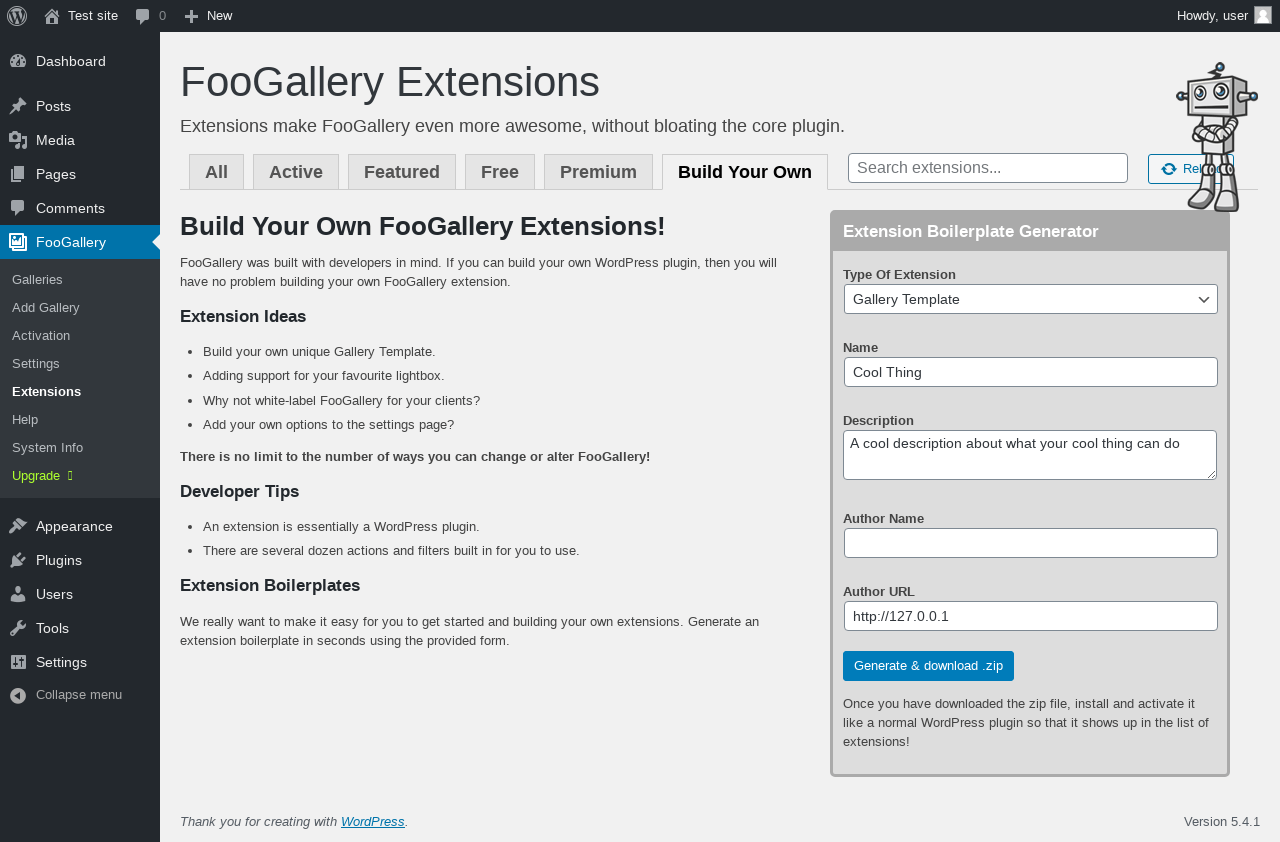
Task: Click the comments bubble in top bar
Action: coord(143,16)
